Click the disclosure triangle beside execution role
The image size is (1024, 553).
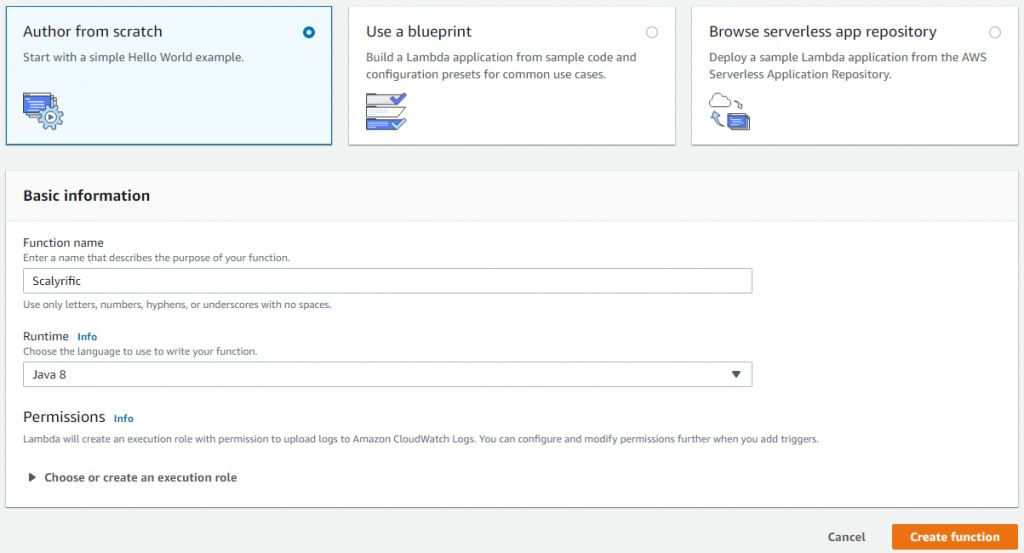tap(33, 478)
